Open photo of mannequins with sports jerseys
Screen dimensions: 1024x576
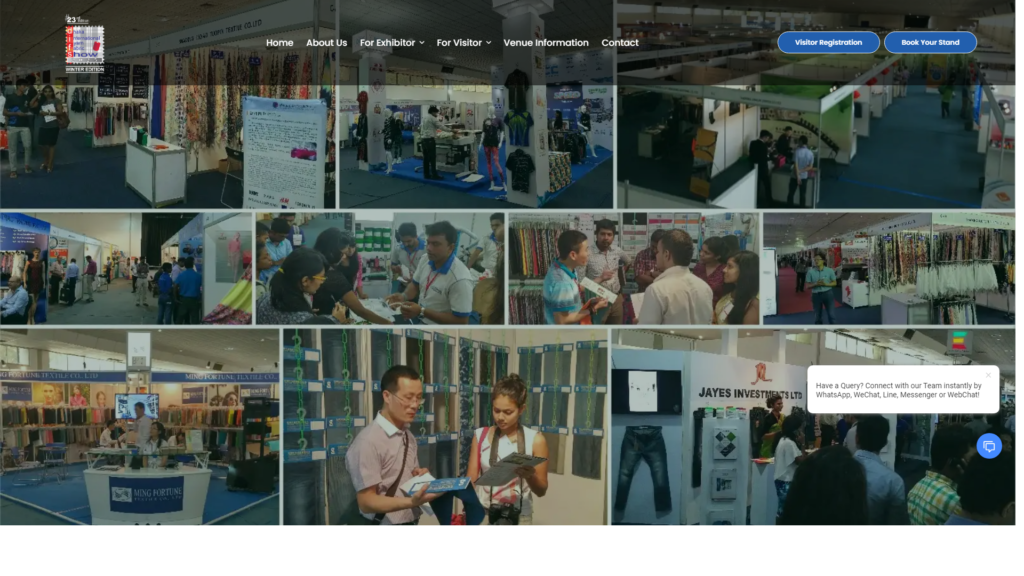tap(476, 104)
